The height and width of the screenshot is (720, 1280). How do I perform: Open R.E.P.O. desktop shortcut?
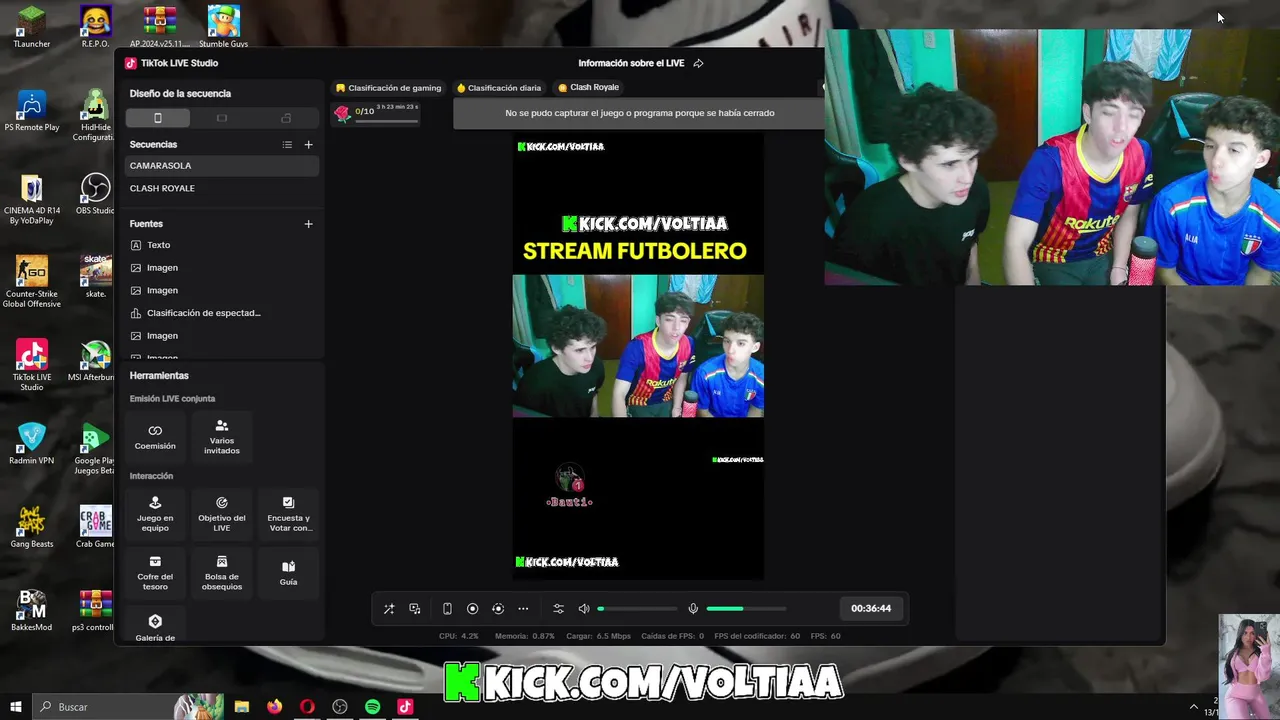pyautogui.click(x=95, y=27)
